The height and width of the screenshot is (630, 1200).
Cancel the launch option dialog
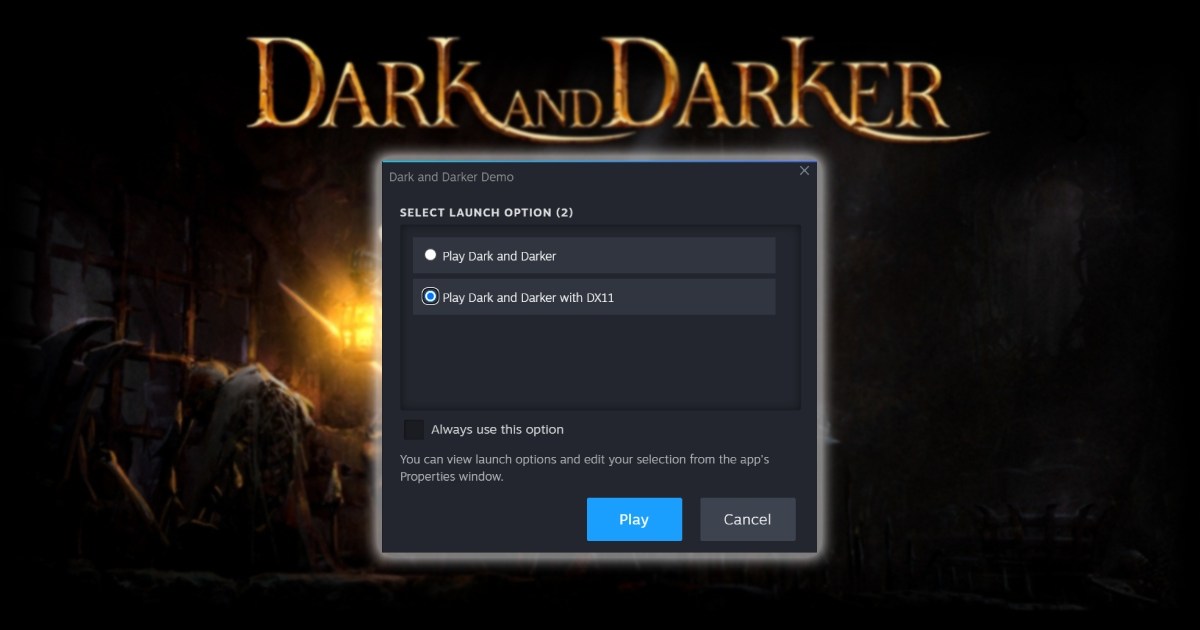point(748,519)
